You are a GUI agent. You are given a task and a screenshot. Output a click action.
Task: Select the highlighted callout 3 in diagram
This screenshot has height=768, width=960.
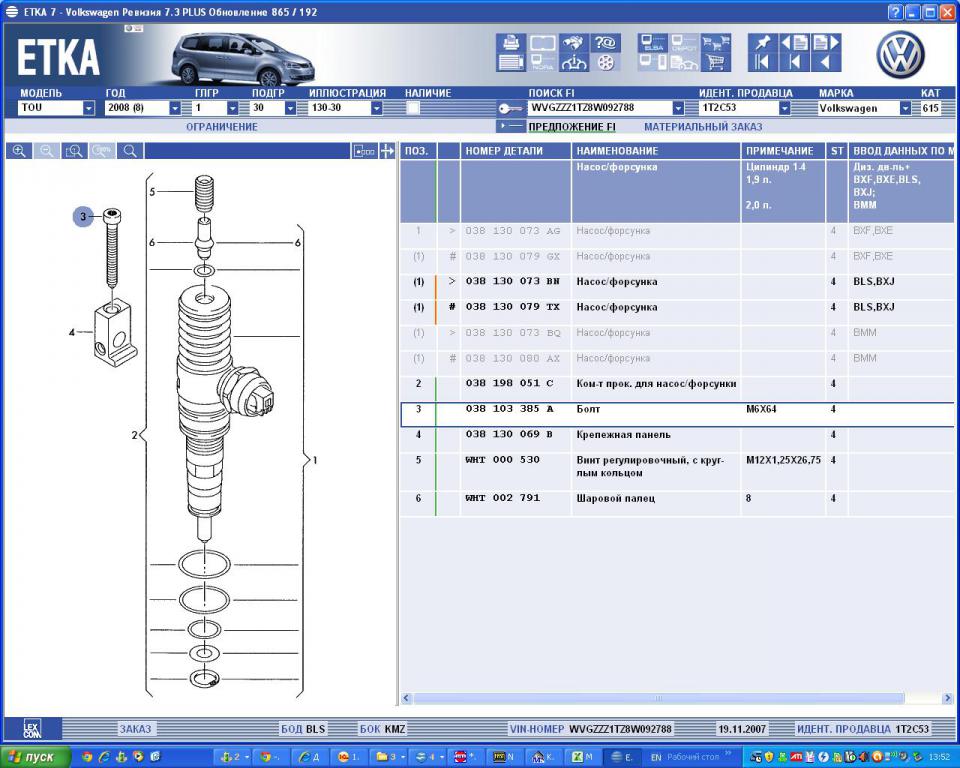coord(83,216)
